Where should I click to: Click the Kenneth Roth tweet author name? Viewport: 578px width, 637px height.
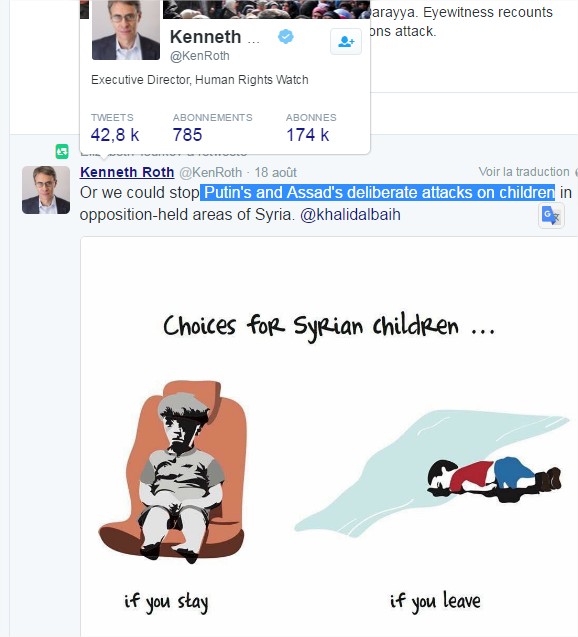[127, 172]
